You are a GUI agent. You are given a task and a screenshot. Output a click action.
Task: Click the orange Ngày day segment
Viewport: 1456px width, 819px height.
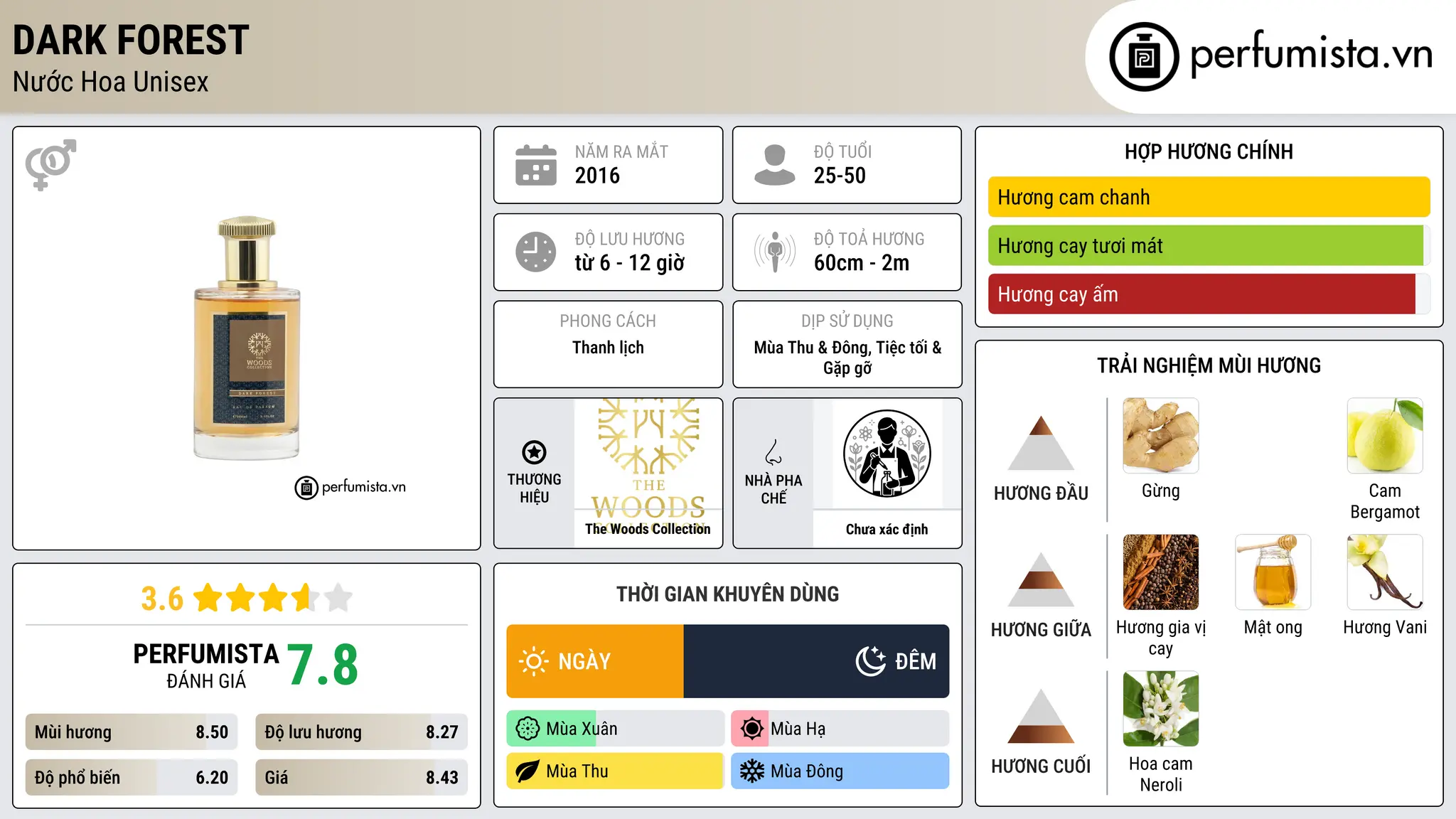coord(595,661)
